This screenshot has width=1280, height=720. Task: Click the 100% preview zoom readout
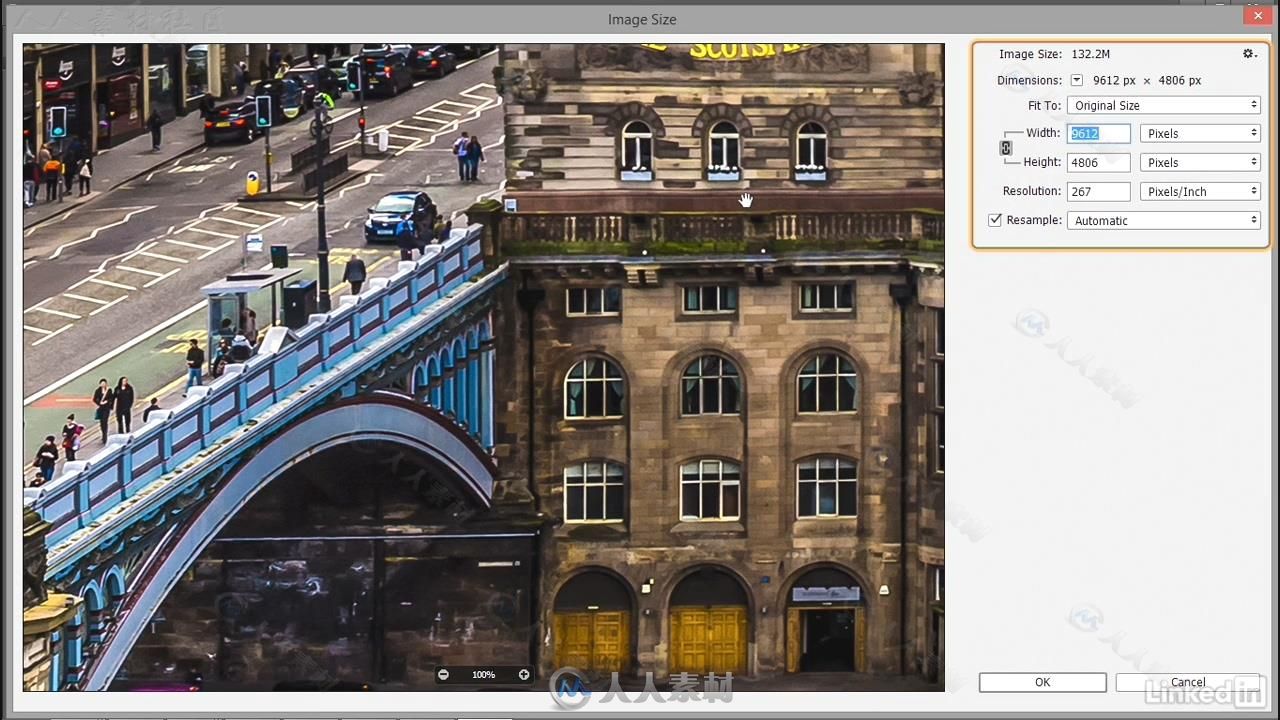click(484, 675)
